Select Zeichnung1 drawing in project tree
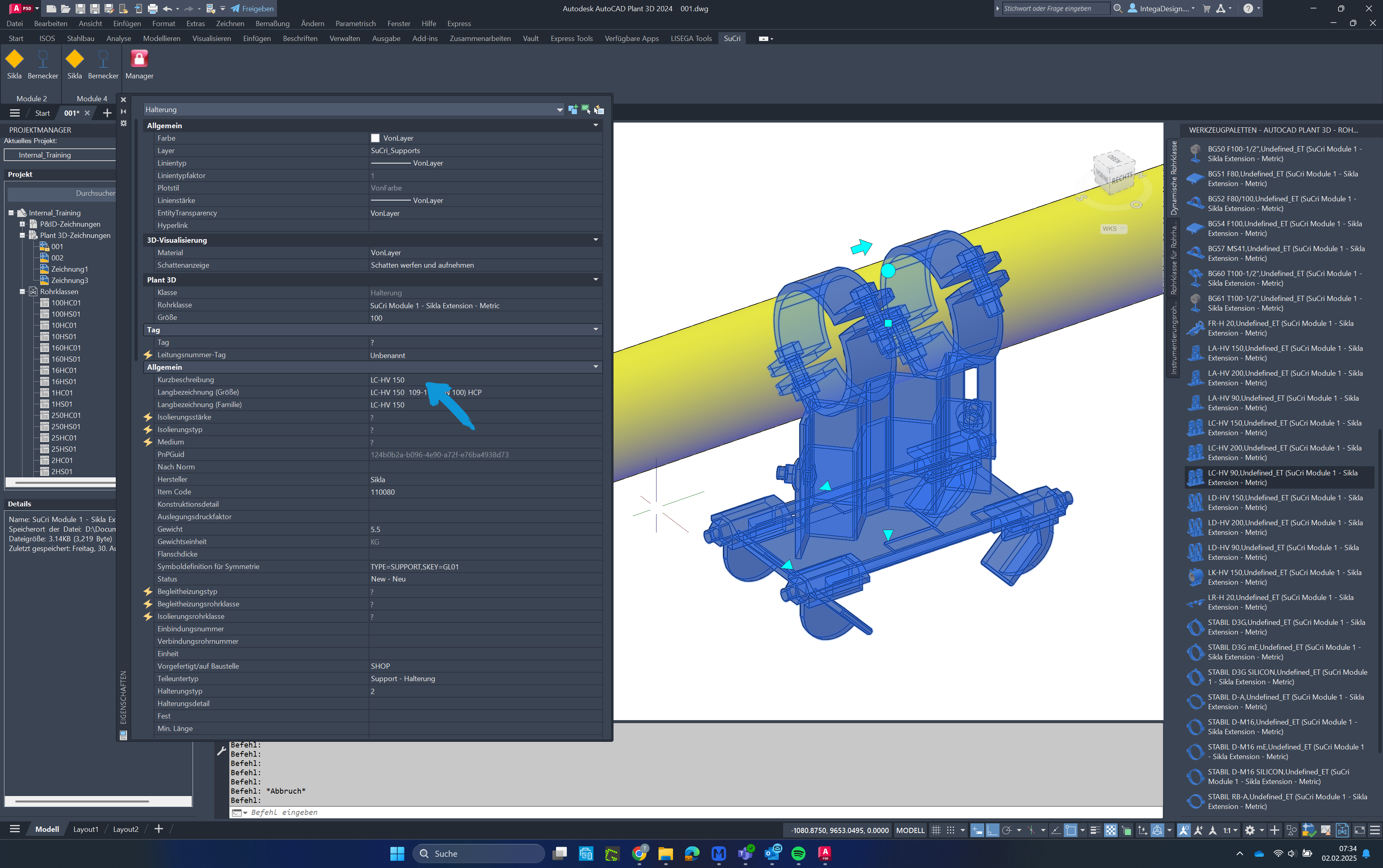Image resolution: width=1383 pixels, height=868 pixels. point(69,269)
